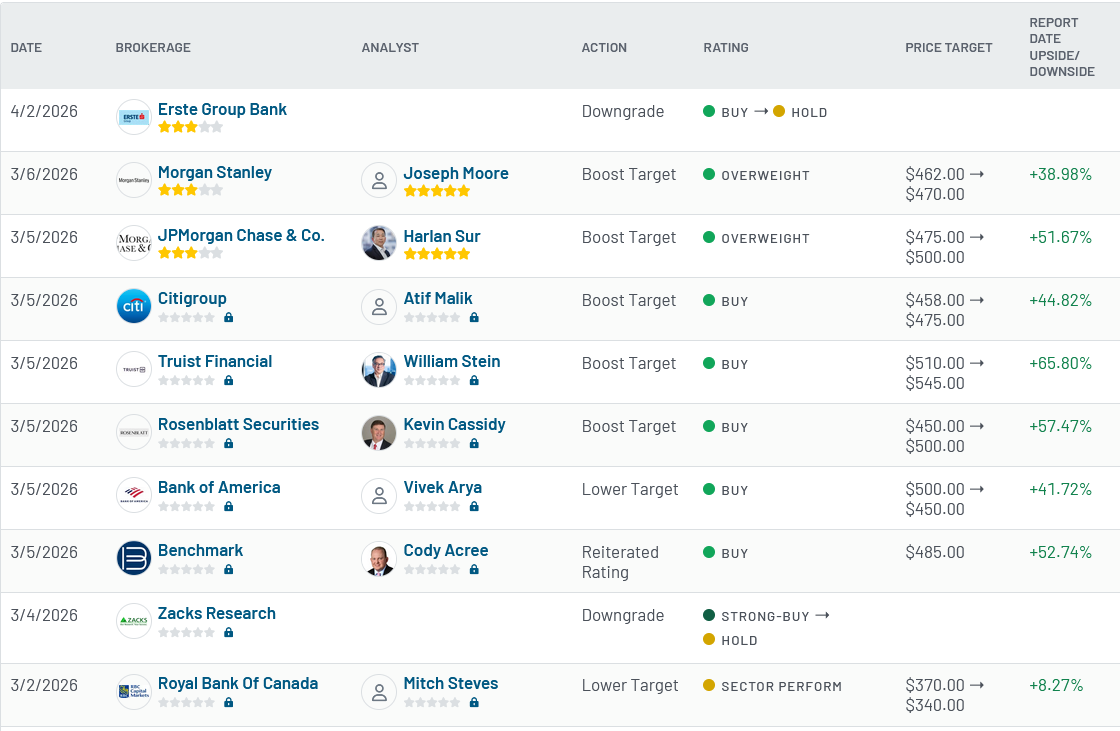Click the lock icon under Royal Bank Of Canada

[x=229, y=702]
